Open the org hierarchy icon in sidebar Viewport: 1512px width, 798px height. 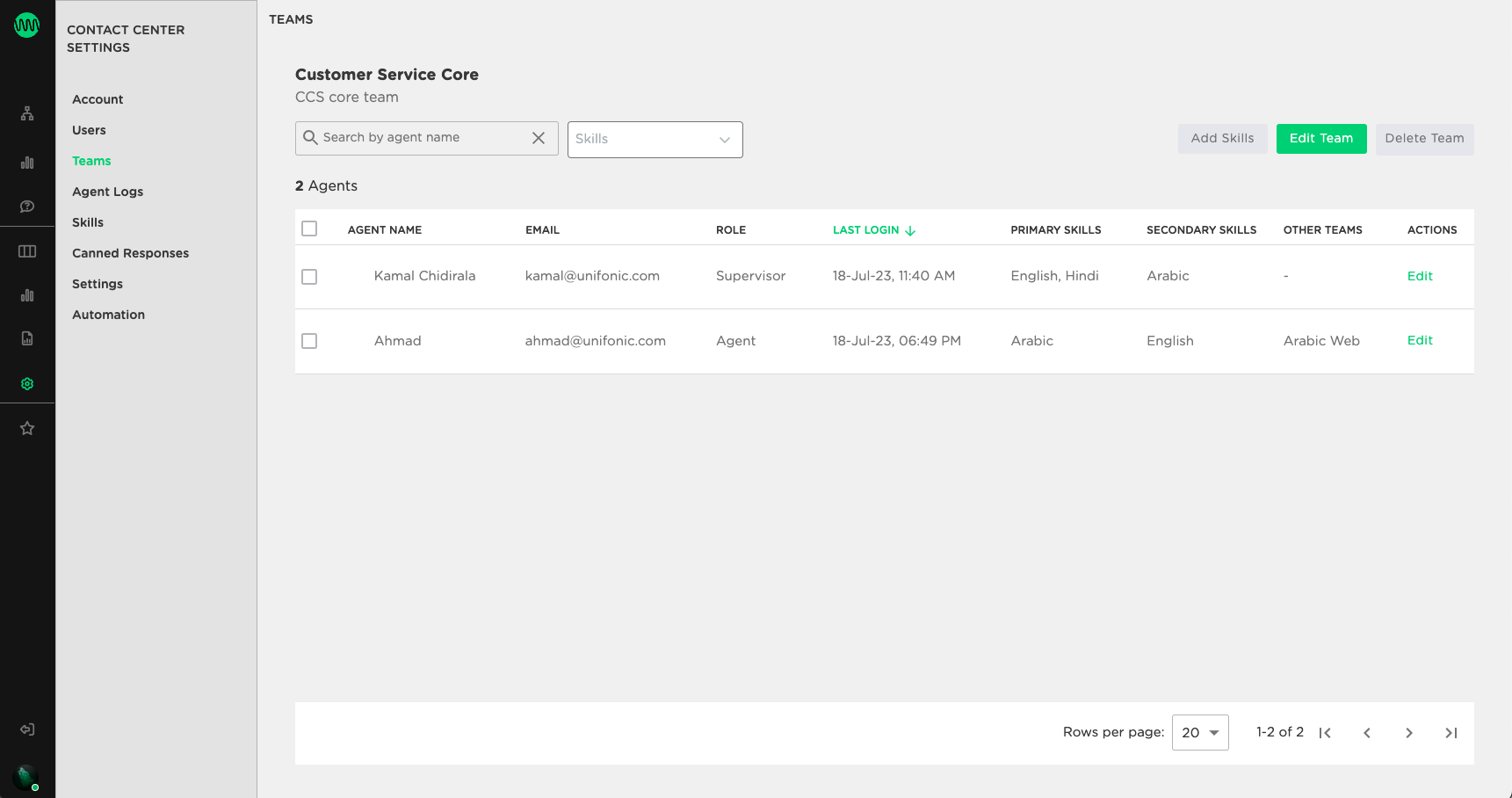(x=27, y=113)
